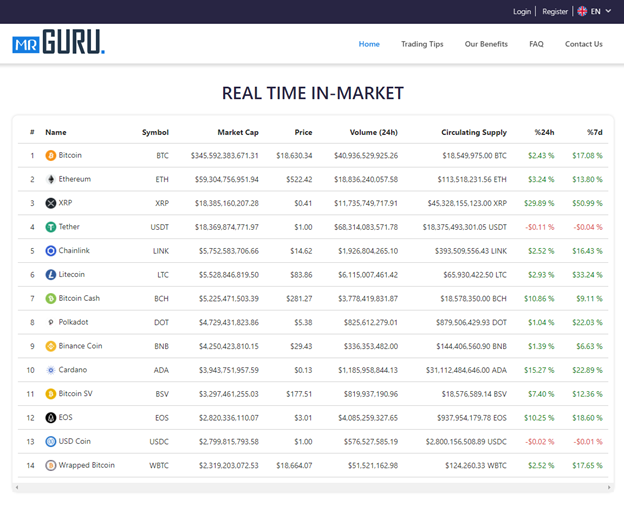Click the Polkadot coin icon
This screenshot has width=624, height=505.
[51, 322]
